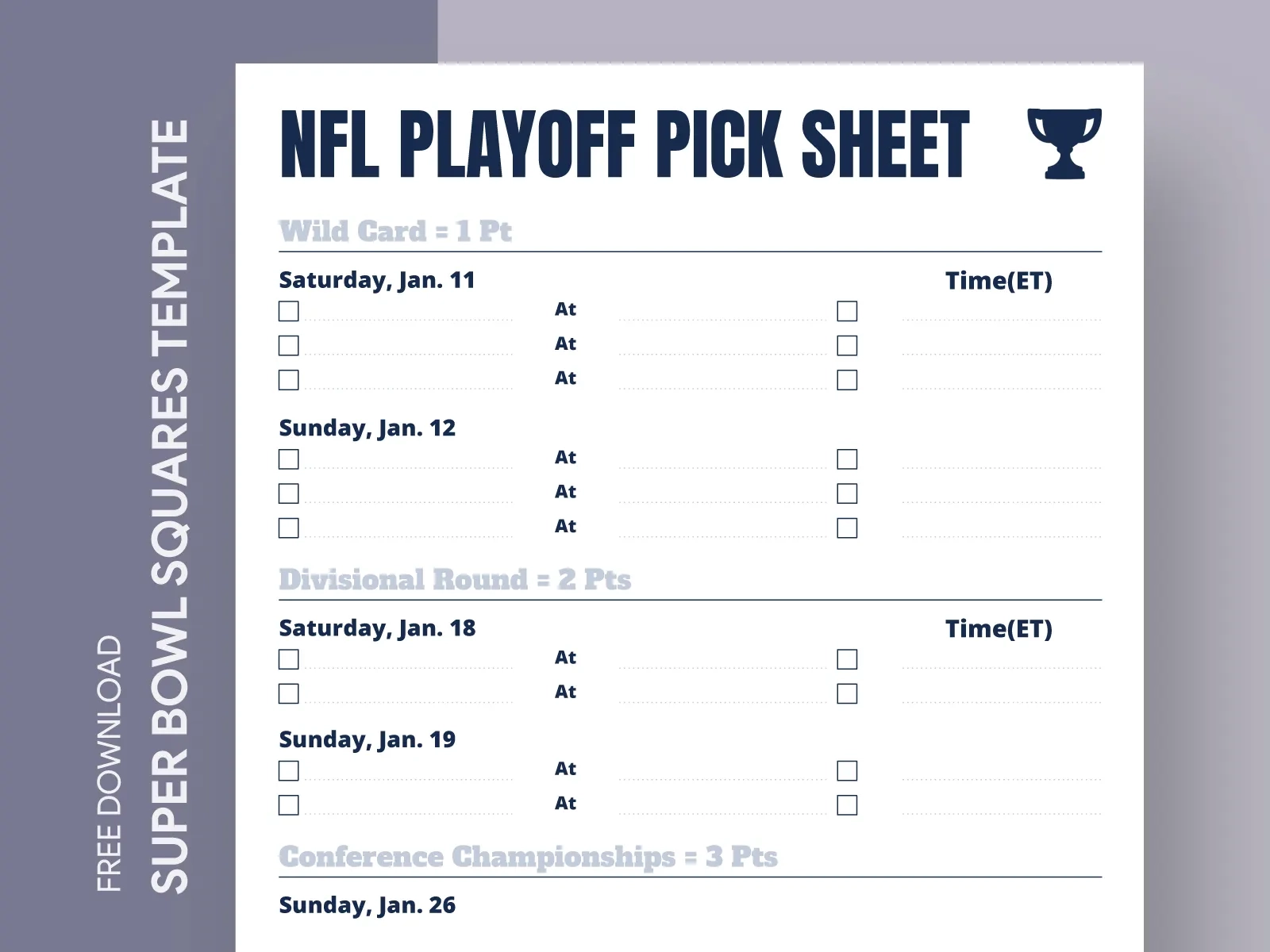Check the first right checkbox under Sunday, Jan. 19
The width and height of the screenshot is (1270, 952).
pyautogui.click(x=847, y=770)
